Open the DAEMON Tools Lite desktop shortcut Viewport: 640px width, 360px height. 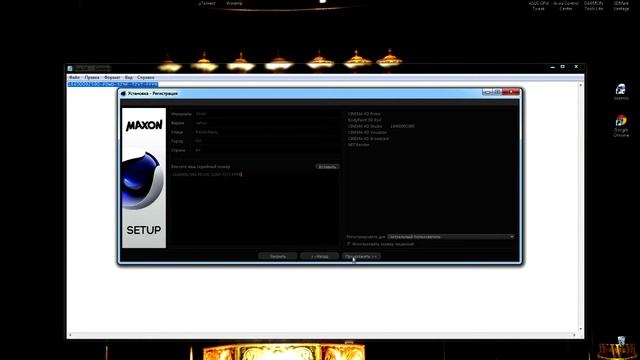tap(593, 5)
